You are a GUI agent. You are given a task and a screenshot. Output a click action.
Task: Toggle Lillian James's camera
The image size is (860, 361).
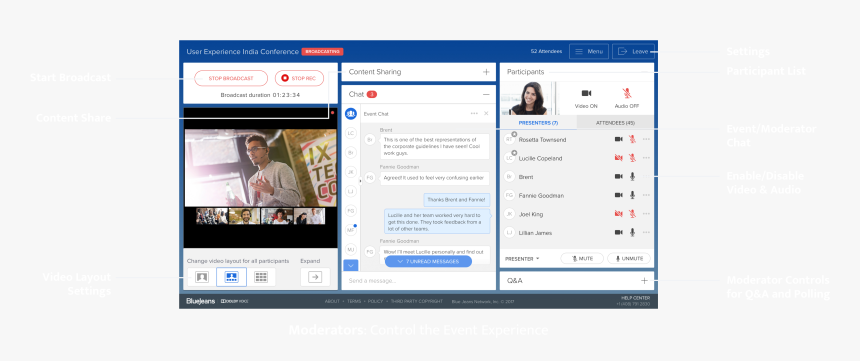[619, 233]
